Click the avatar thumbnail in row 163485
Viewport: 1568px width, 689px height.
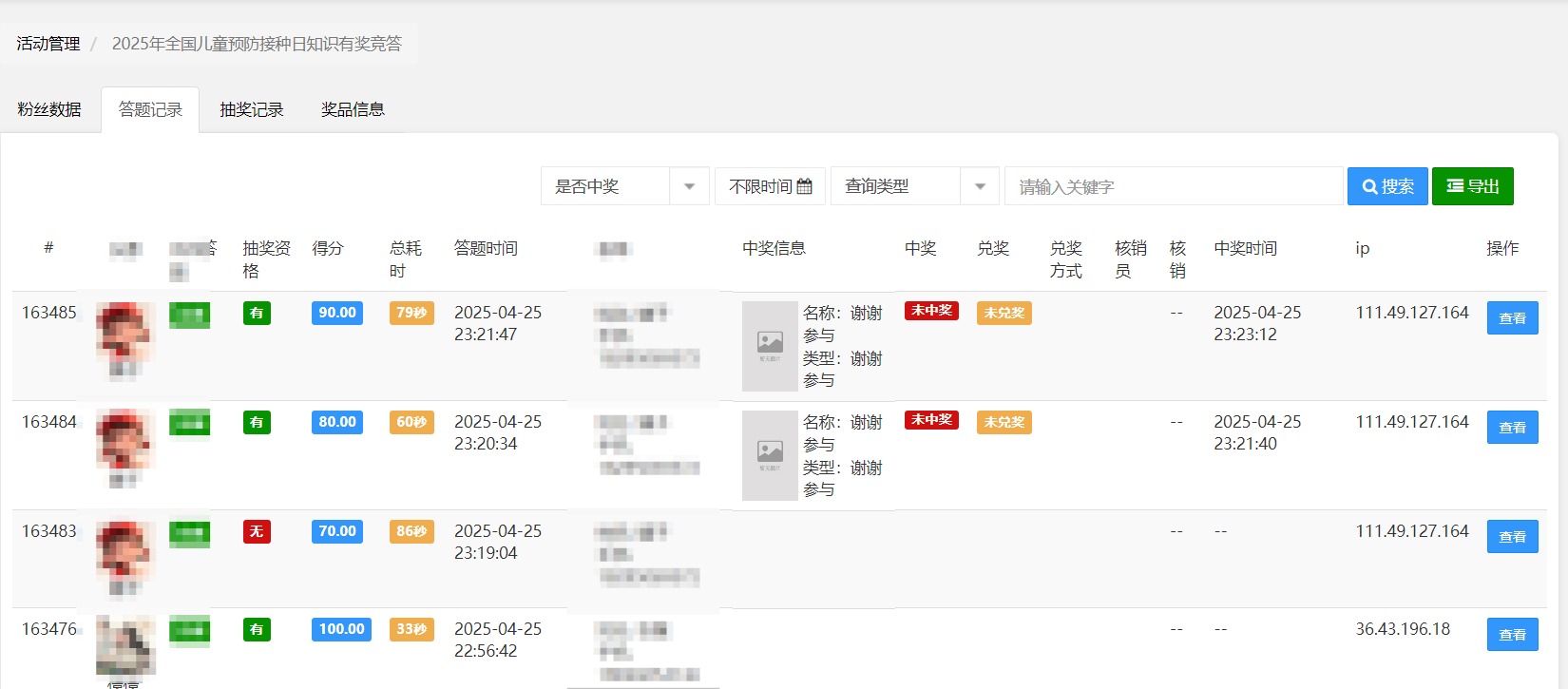pyautogui.click(x=124, y=331)
